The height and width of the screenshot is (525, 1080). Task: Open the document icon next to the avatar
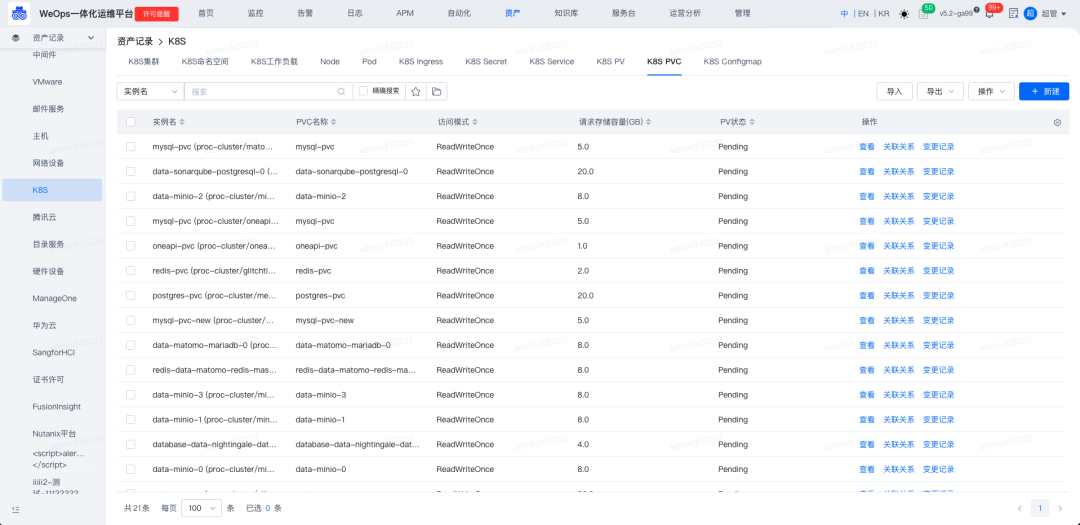coord(1013,14)
